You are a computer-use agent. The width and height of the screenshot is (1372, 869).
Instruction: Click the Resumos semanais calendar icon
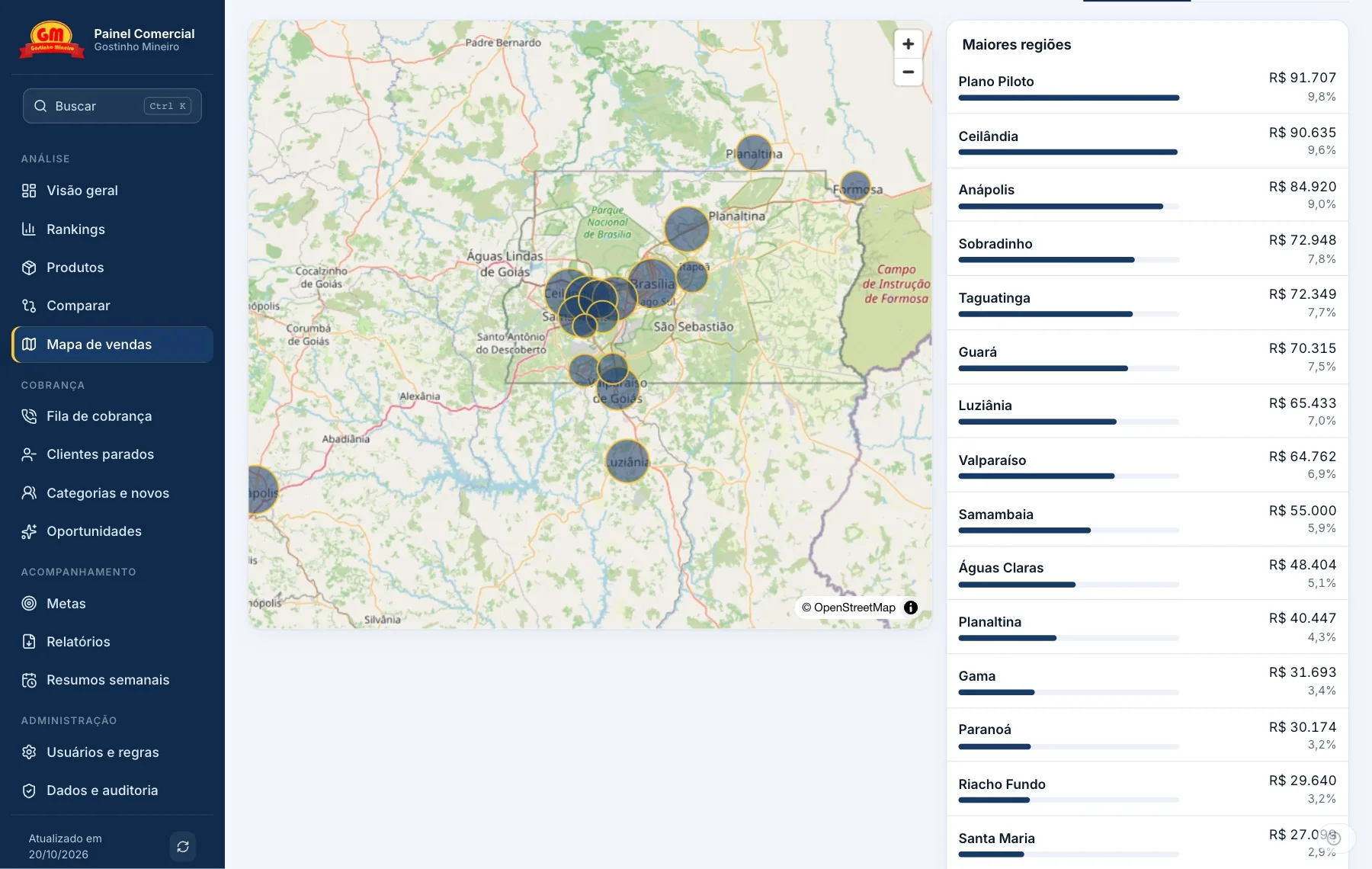coord(29,680)
